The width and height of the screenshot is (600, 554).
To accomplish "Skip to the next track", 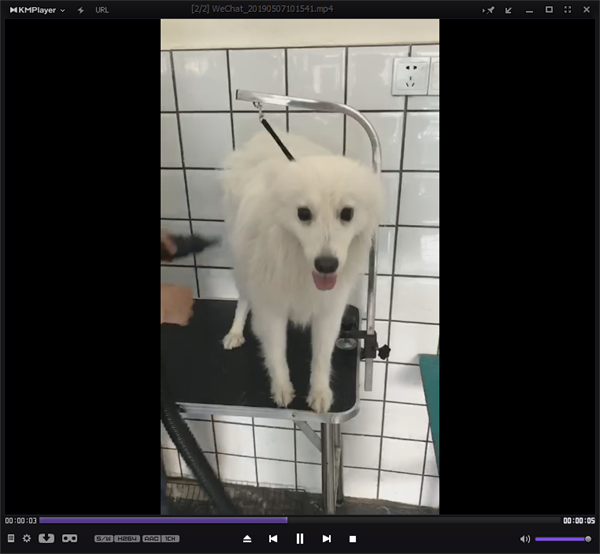I will point(326,538).
